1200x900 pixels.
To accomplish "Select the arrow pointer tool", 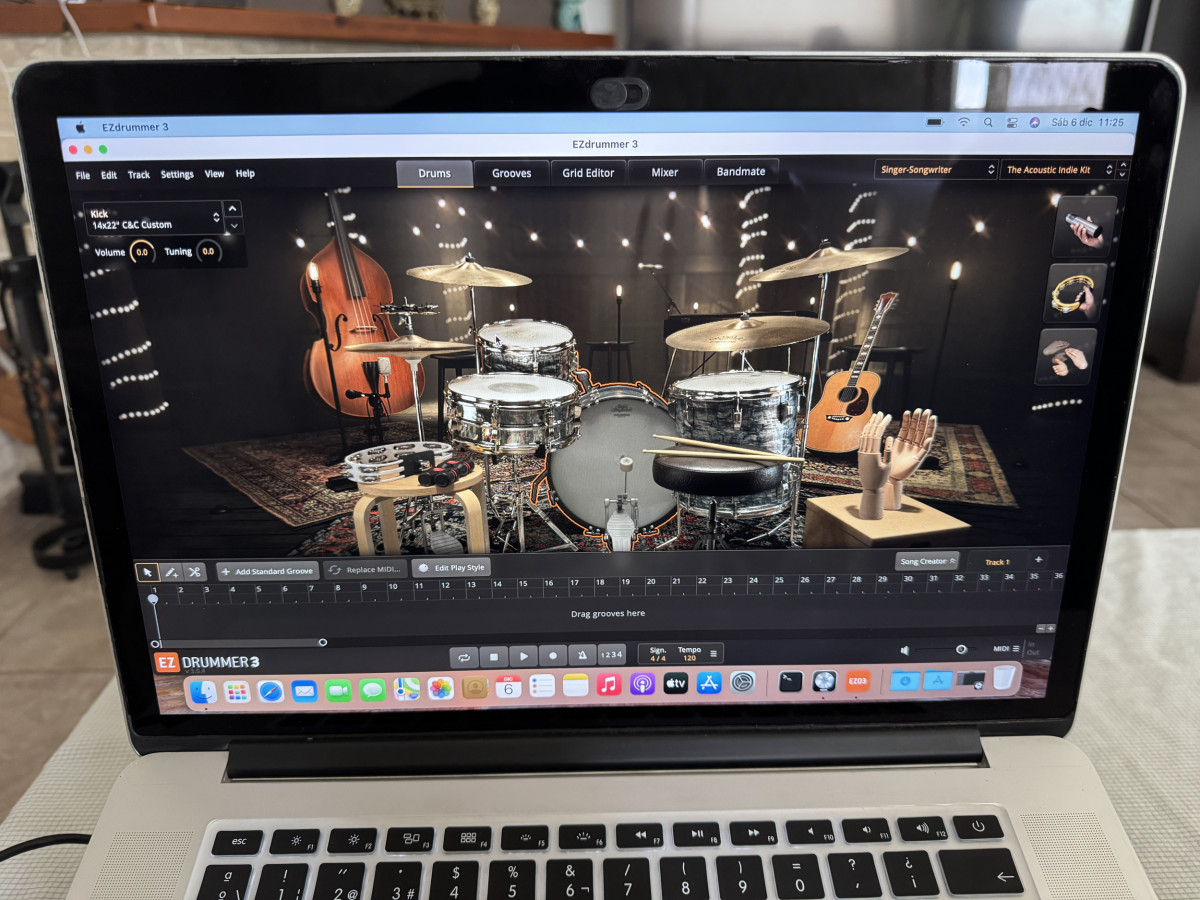I will click(x=147, y=572).
